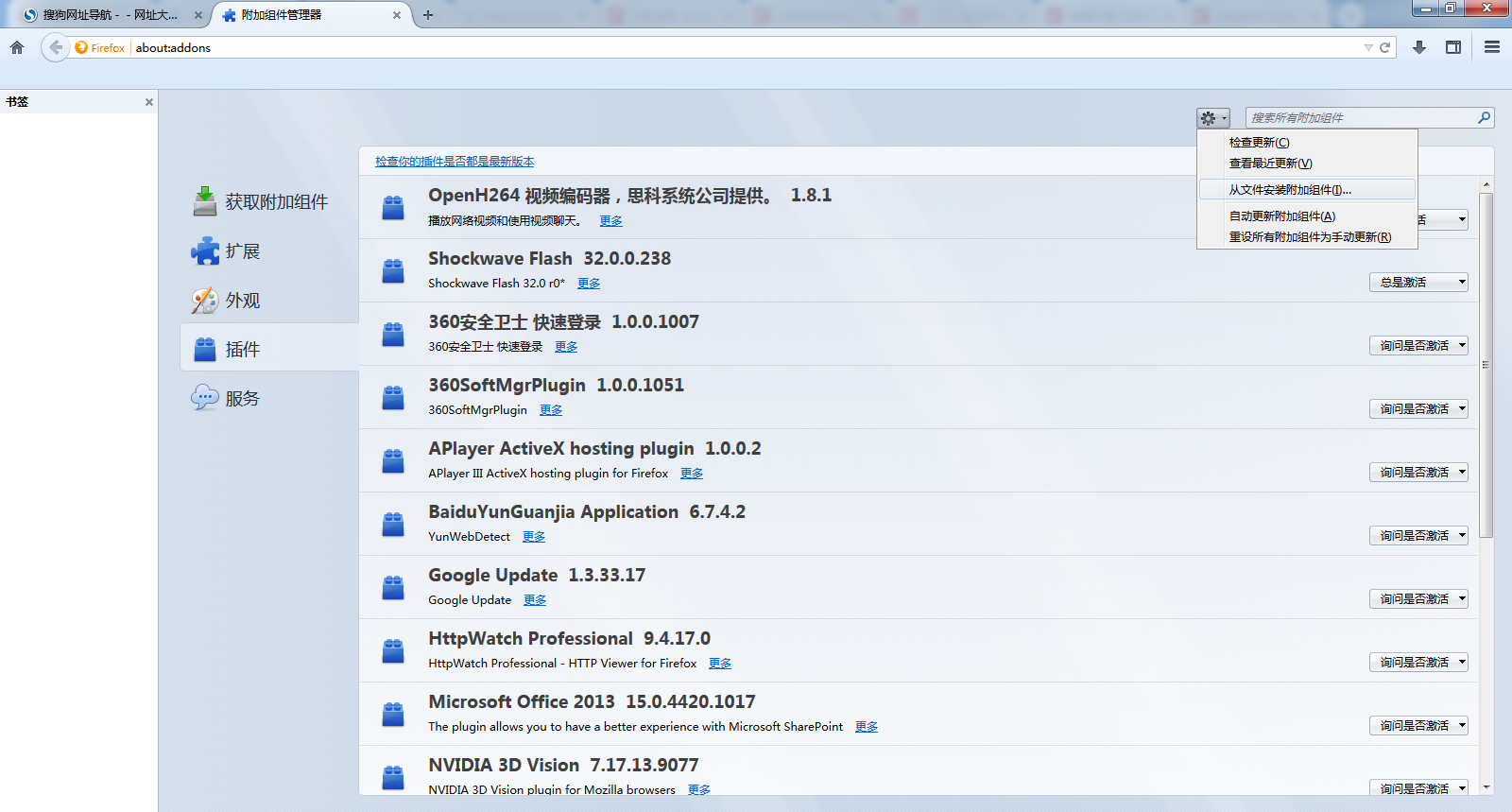This screenshot has width=1512, height=812.
Task: Open Shockwave Flash 总是激活 dropdown
Action: tap(1418, 282)
